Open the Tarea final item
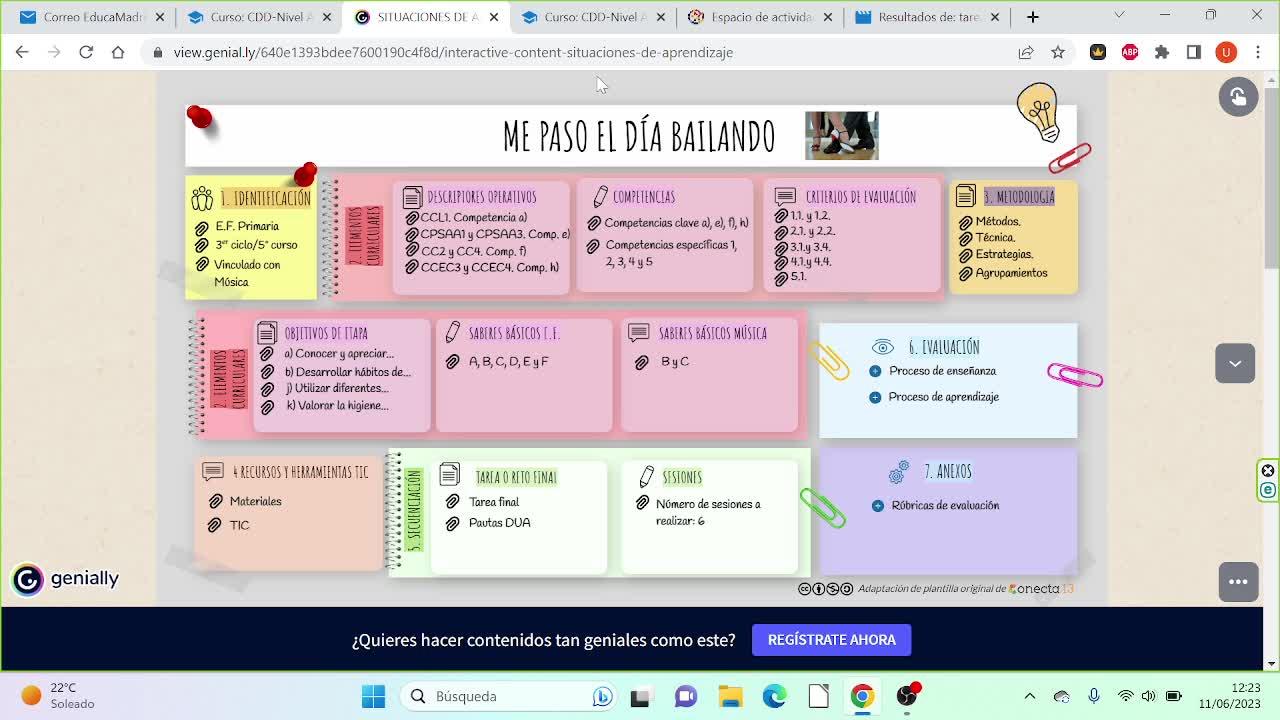Viewport: 1280px width, 720px height. [494, 502]
